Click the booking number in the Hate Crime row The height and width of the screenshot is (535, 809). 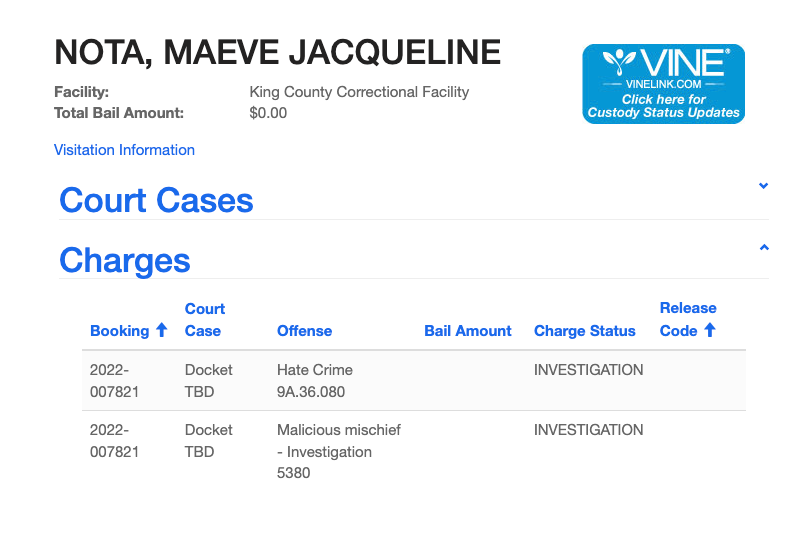pyautogui.click(x=114, y=381)
